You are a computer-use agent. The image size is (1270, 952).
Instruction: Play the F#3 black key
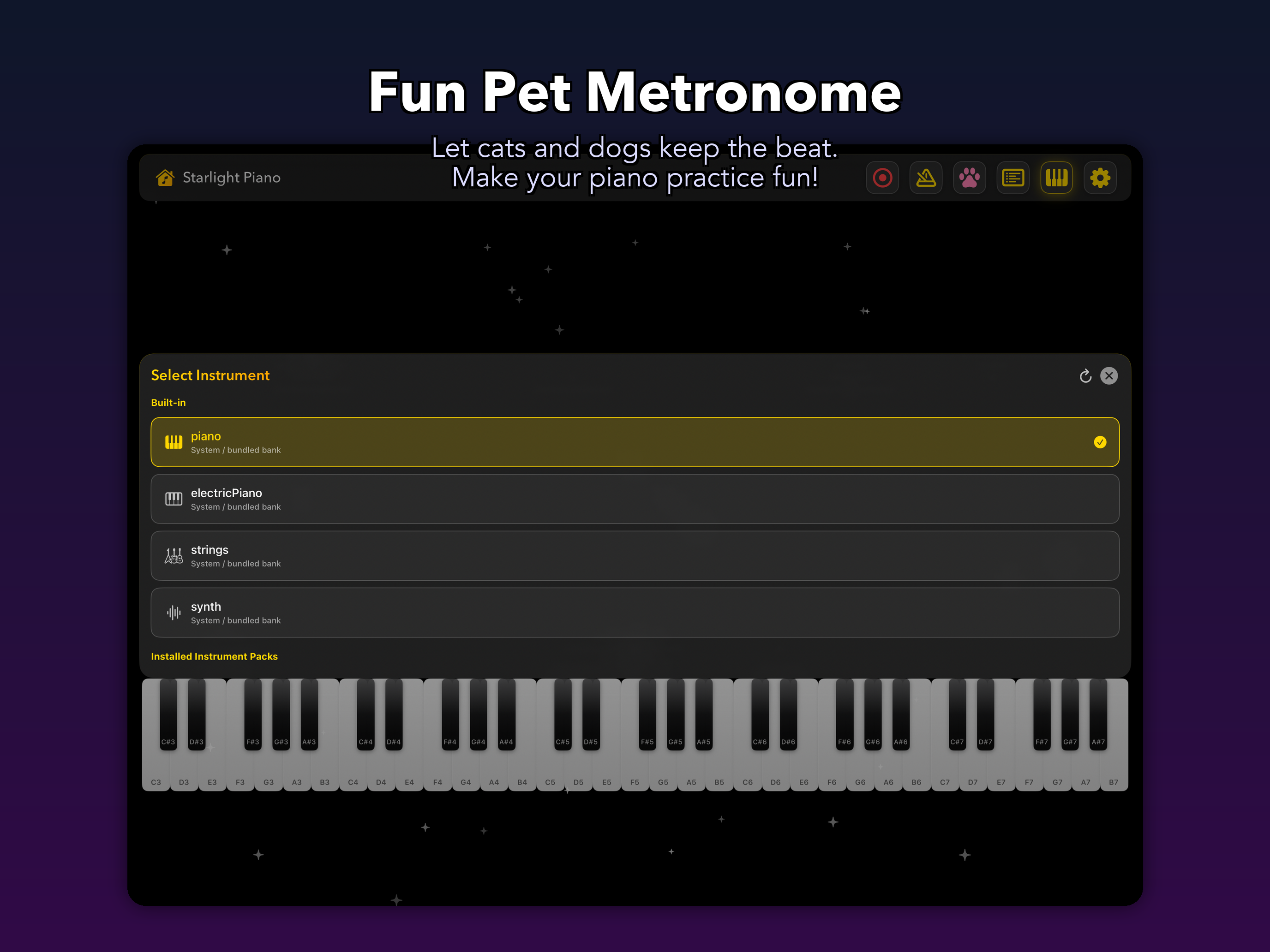[x=252, y=714]
